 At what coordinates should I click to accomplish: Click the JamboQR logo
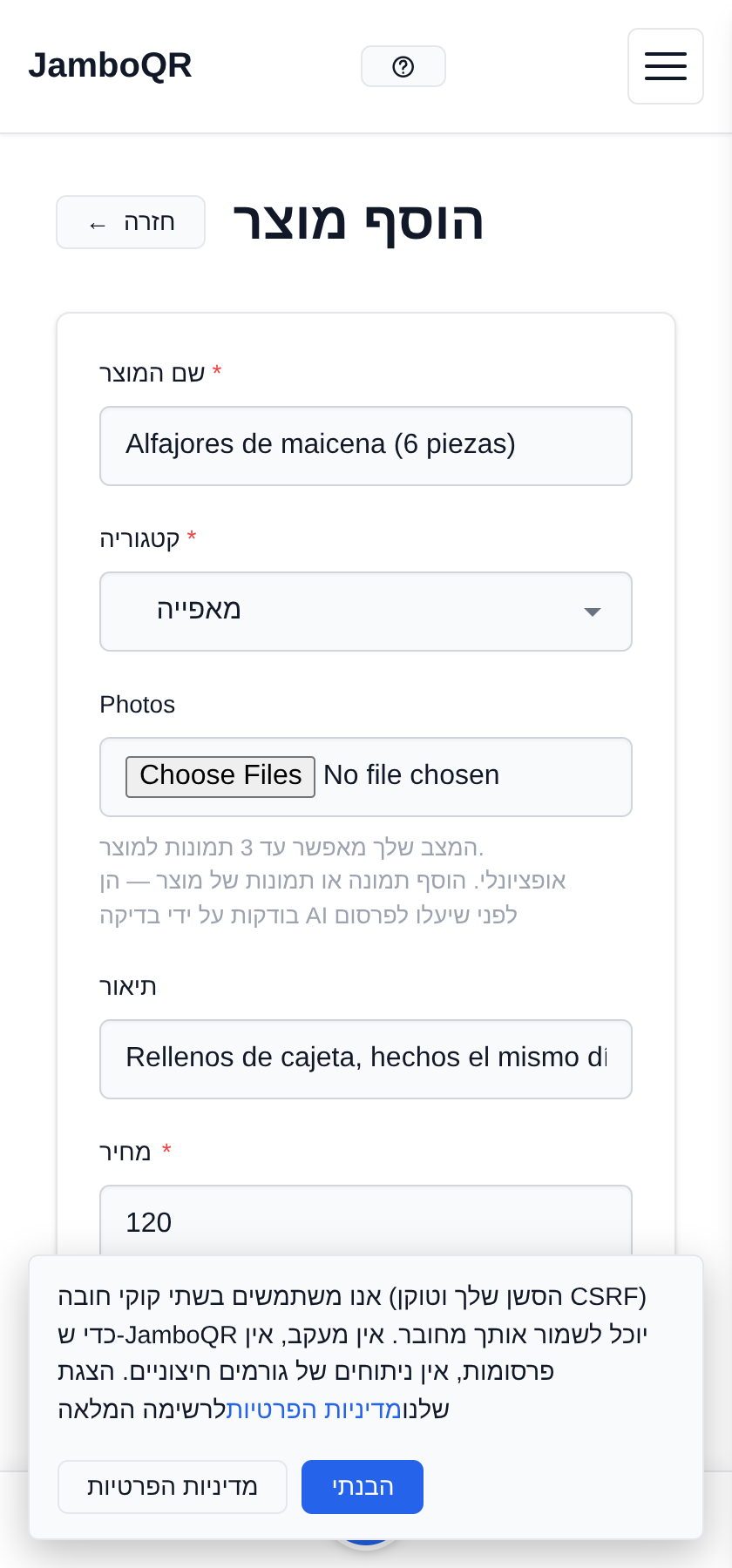pyautogui.click(x=110, y=65)
